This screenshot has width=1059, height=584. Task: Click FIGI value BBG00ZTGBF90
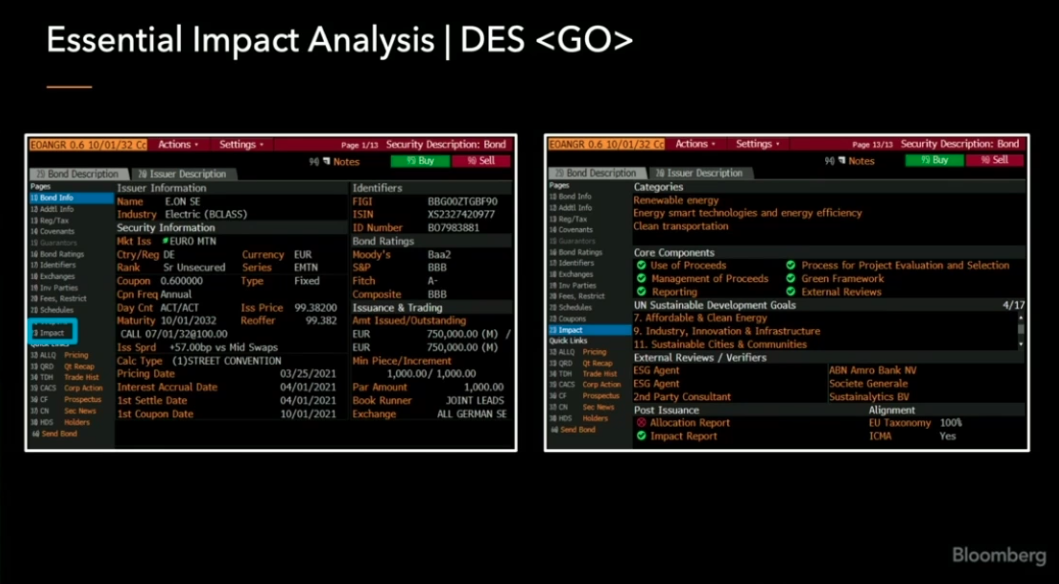click(x=463, y=201)
